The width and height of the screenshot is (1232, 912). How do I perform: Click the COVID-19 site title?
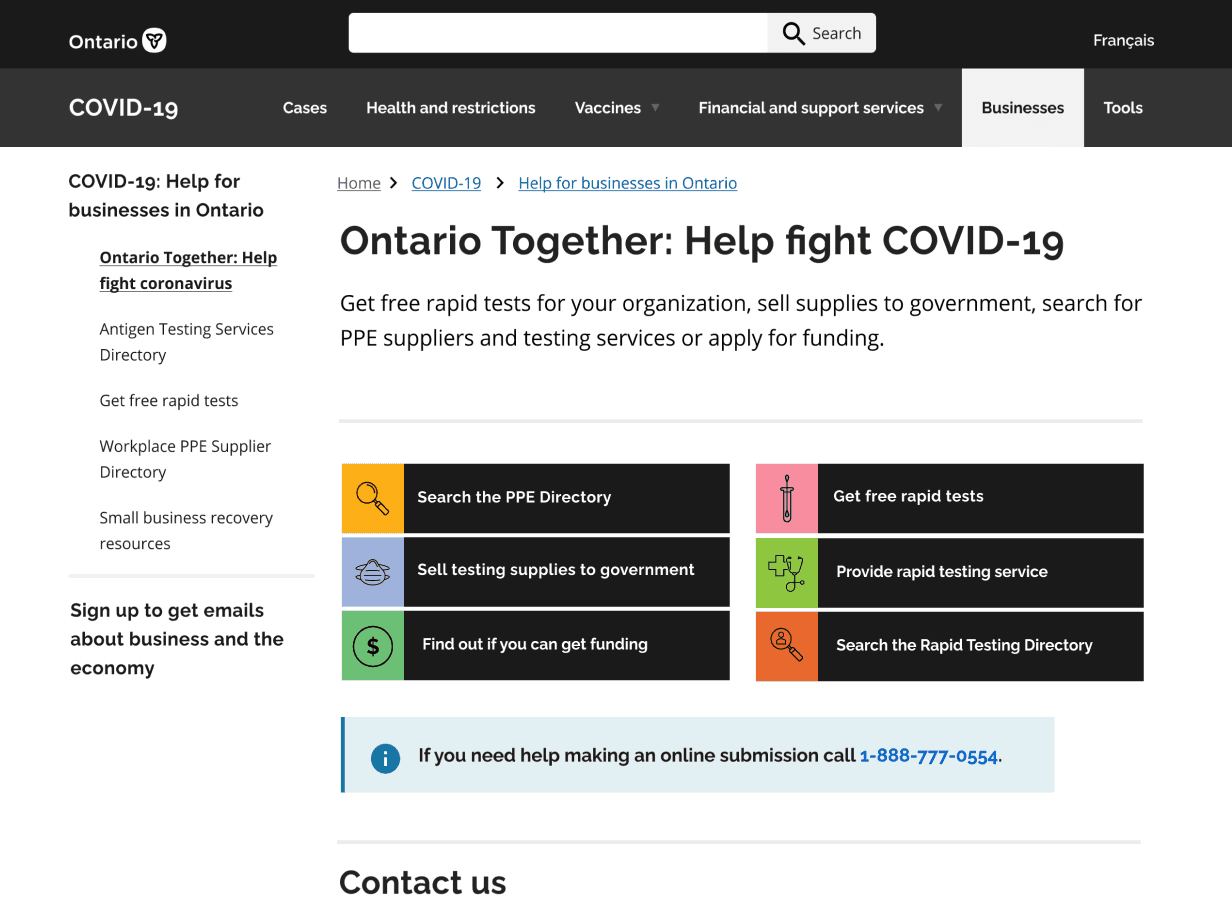click(x=124, y=108)
